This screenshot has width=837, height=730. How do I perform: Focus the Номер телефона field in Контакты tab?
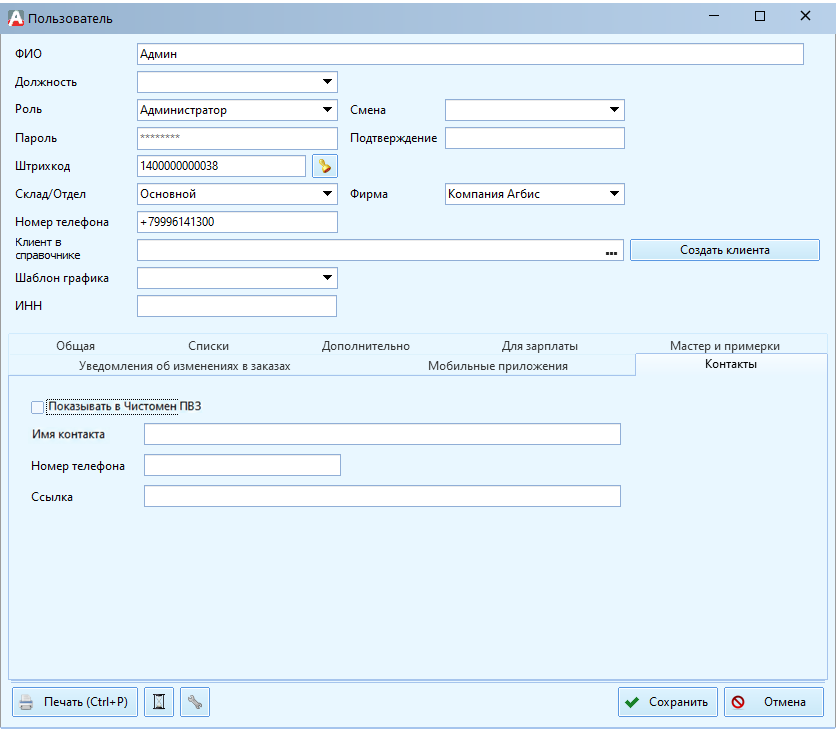(x=242, y=465)
